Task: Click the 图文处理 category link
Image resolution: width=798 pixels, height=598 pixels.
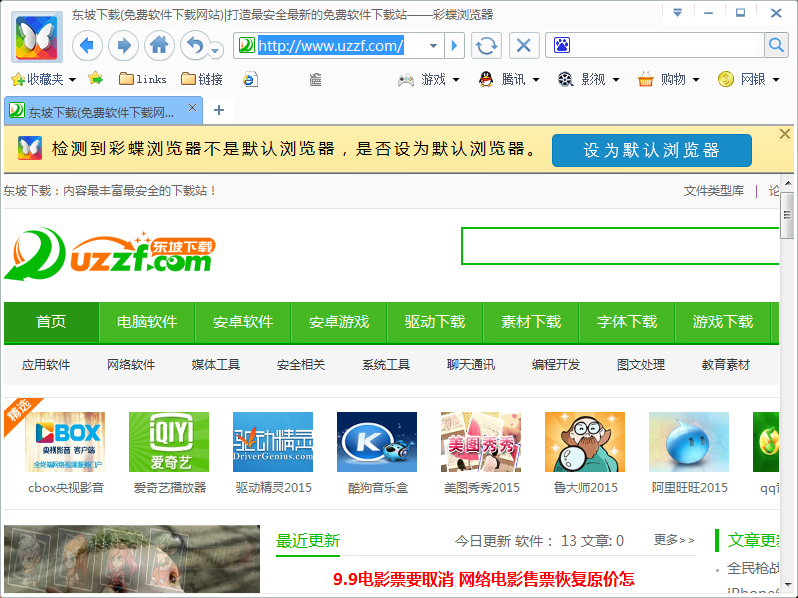Action: tap(641, 364)
